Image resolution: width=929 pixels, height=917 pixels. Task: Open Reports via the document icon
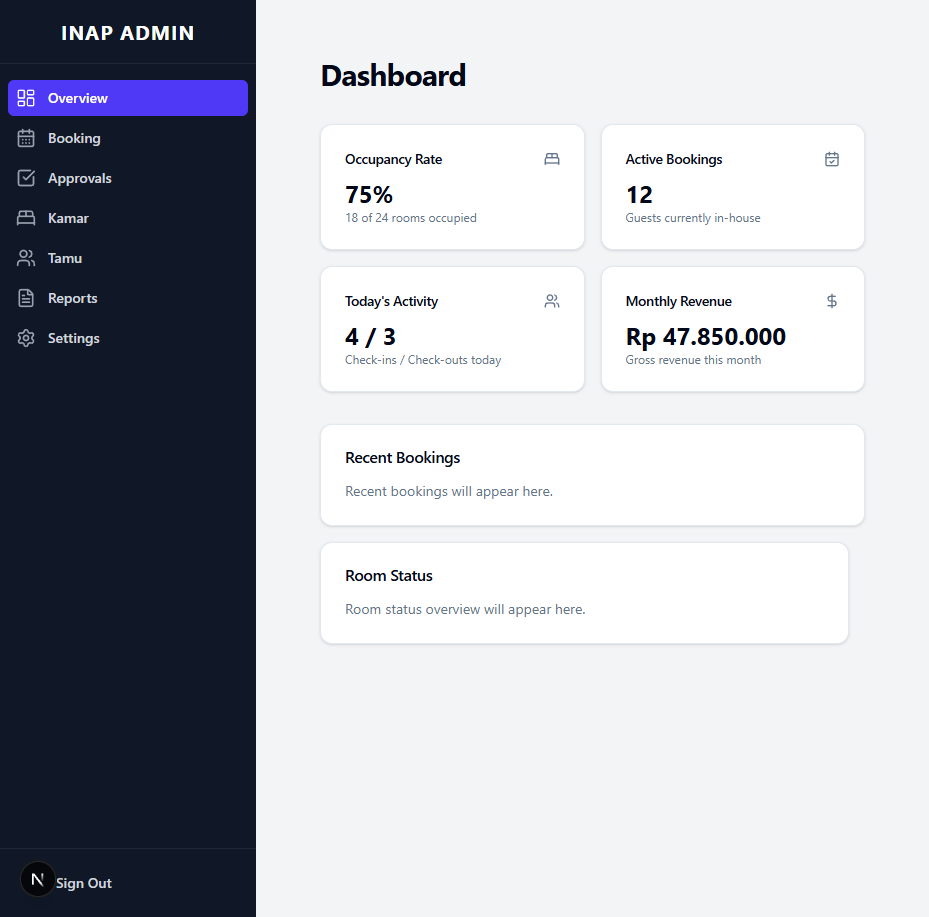[25, 297]
